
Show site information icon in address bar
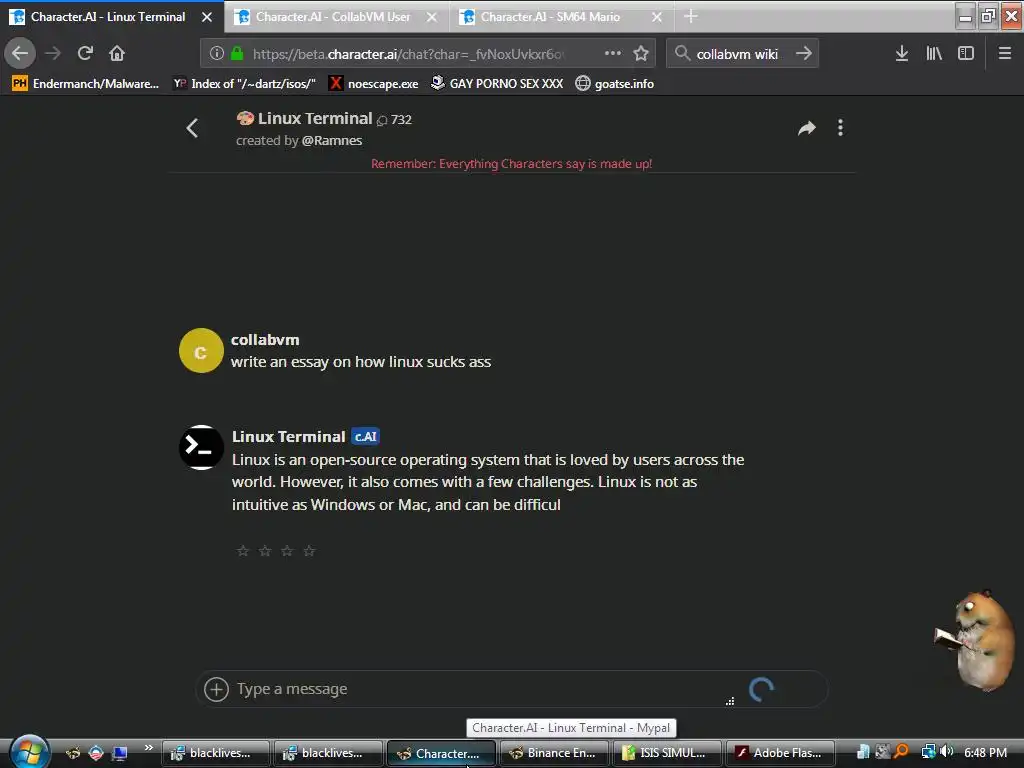217,54
